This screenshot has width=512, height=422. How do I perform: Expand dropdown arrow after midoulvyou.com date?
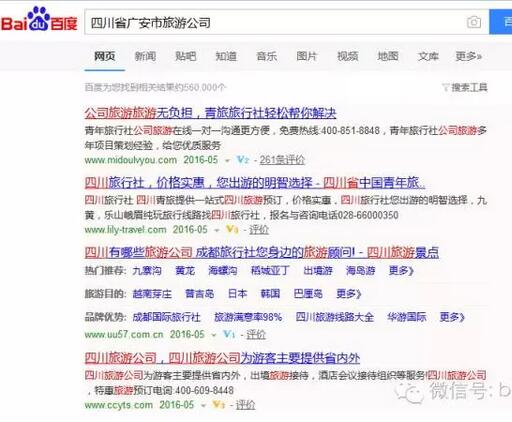(227, 161)
